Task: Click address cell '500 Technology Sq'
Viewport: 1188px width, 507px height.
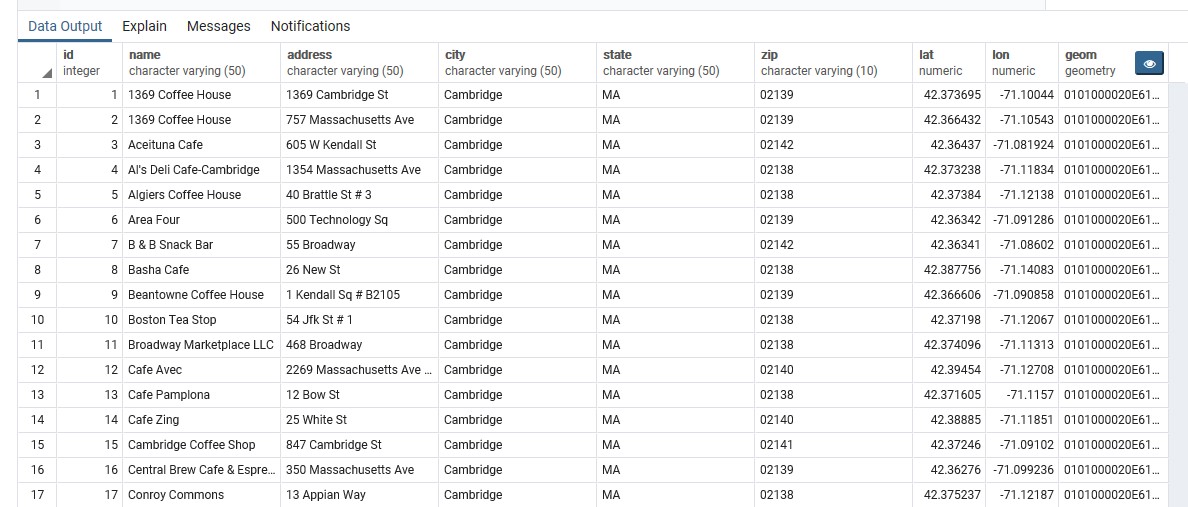Action: point(359,220)
